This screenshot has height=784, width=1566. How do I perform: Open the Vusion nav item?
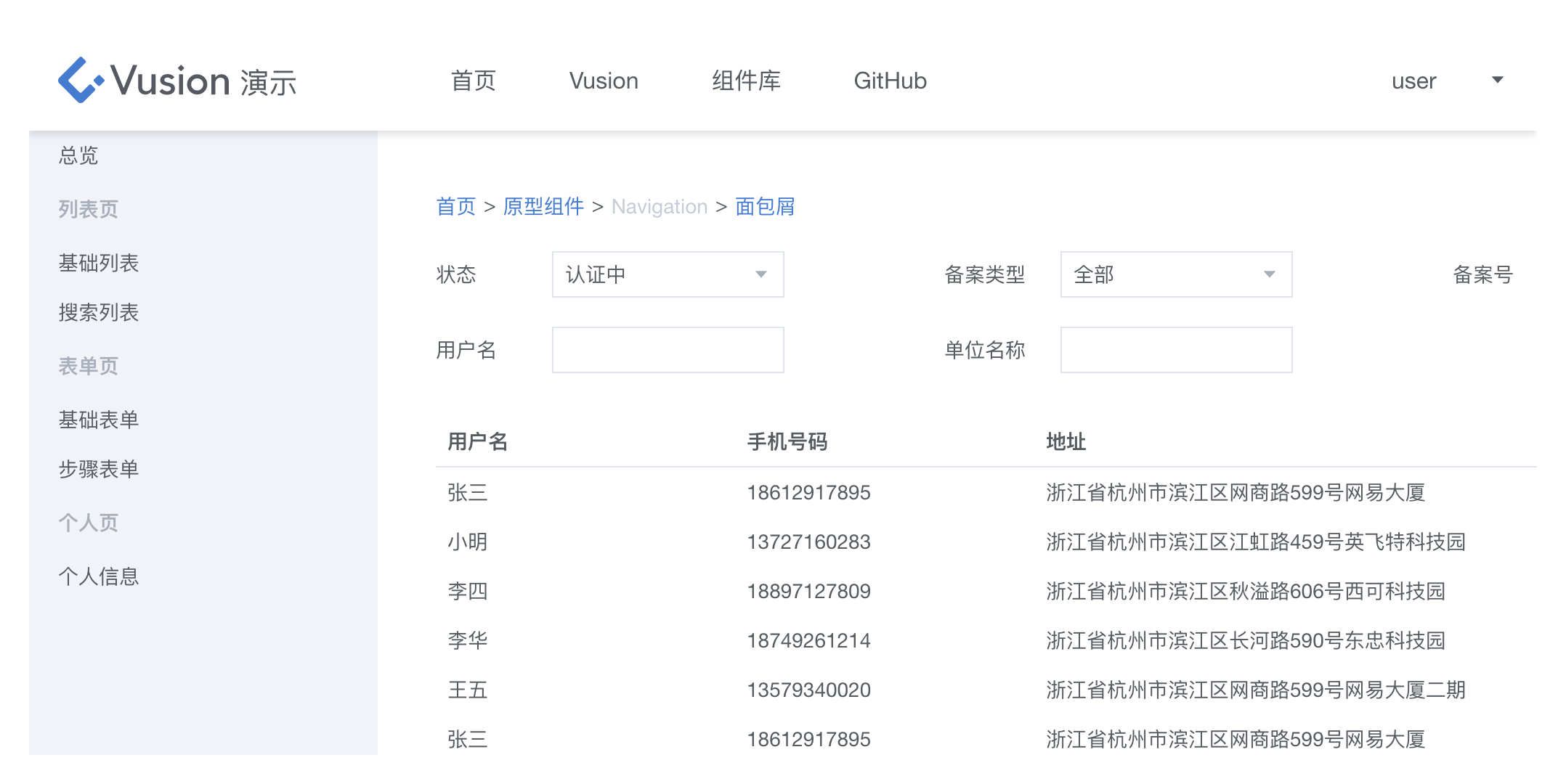(604, 81)
